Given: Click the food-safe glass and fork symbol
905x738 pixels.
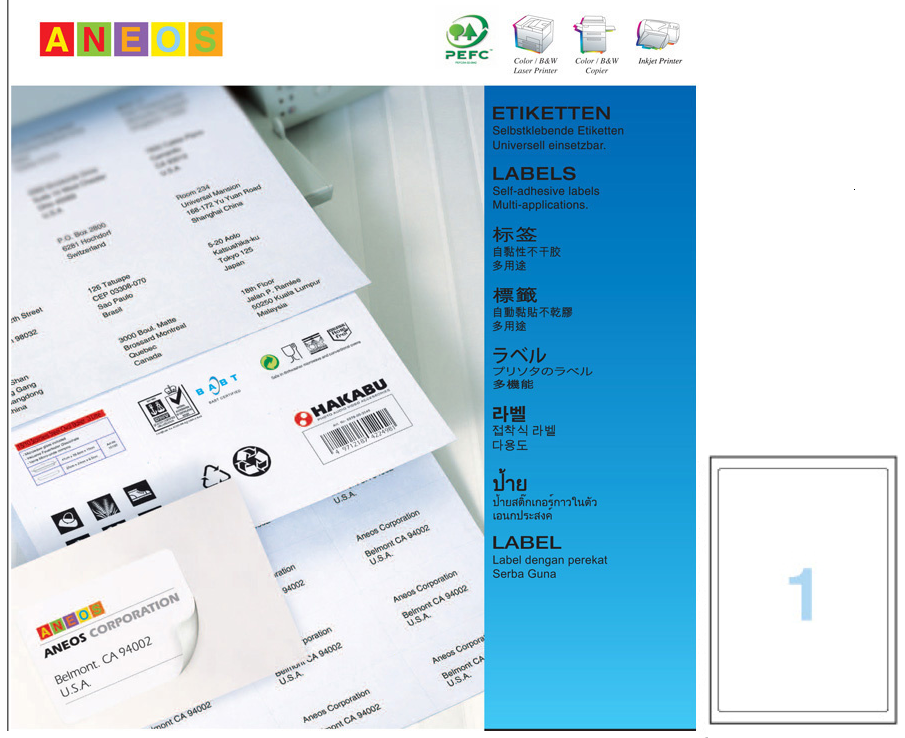Looking at the screenshot, I should [x=291, y=351].
